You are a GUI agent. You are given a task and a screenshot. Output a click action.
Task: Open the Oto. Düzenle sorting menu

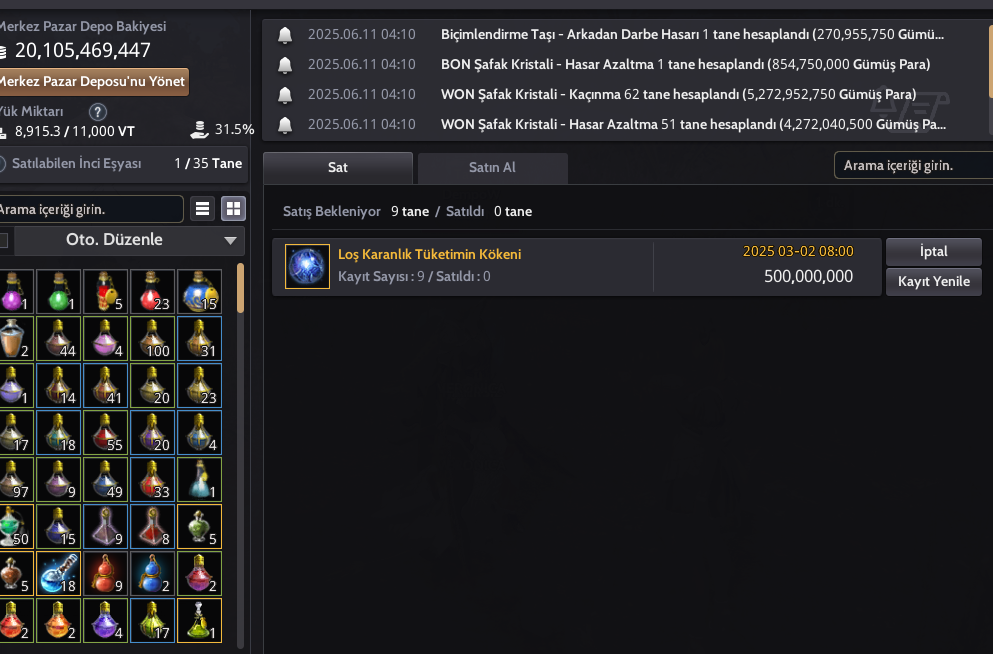tap(129, 241)
